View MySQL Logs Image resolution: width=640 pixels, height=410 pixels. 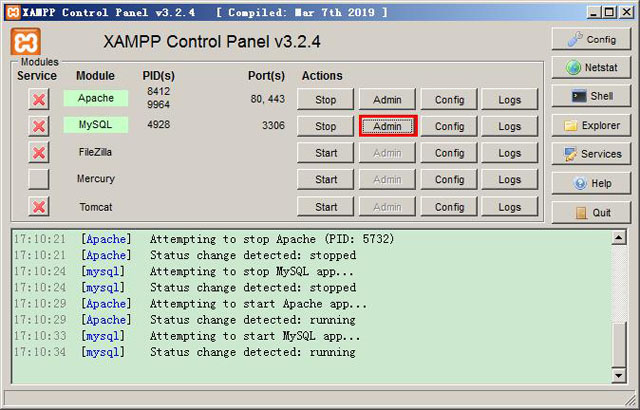pyautogui.click(x=509, y=126)
